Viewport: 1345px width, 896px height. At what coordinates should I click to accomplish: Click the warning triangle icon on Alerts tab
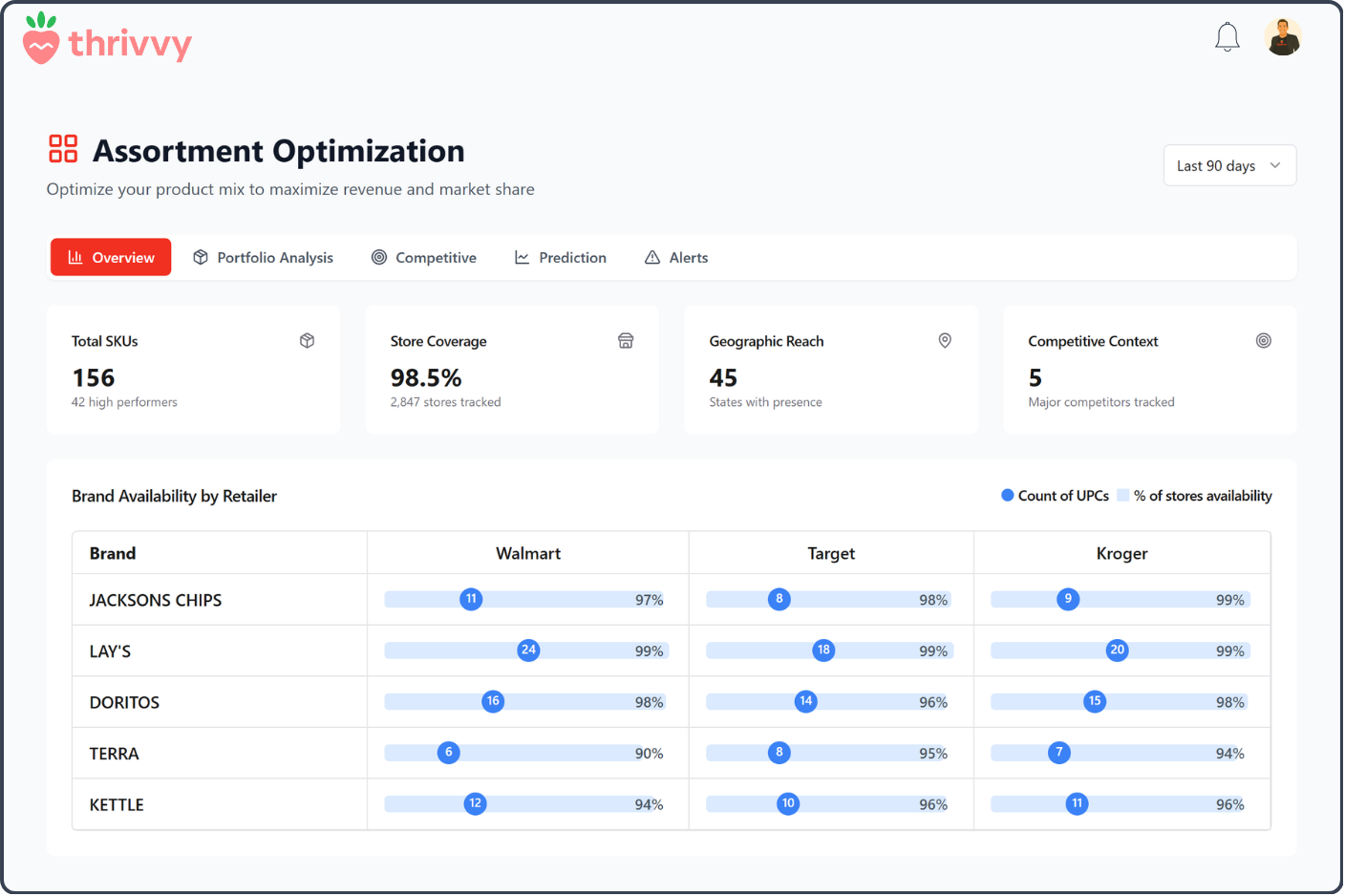click(x=651, y=257)
